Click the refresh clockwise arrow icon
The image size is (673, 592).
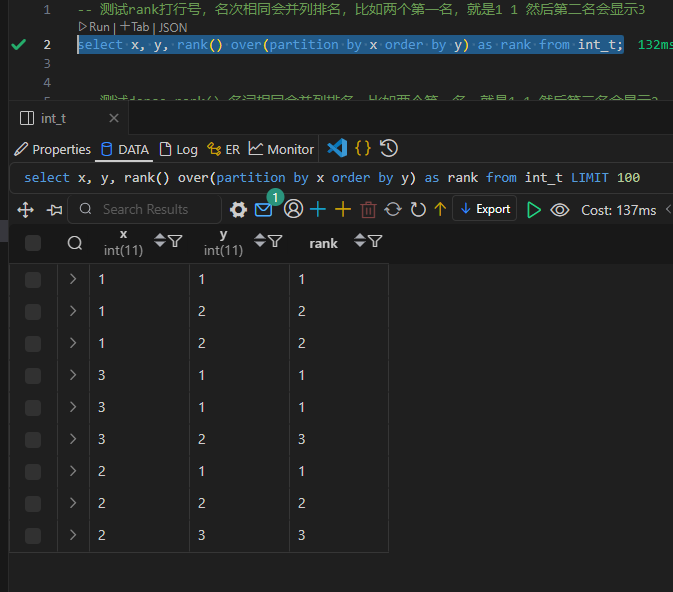418,209
